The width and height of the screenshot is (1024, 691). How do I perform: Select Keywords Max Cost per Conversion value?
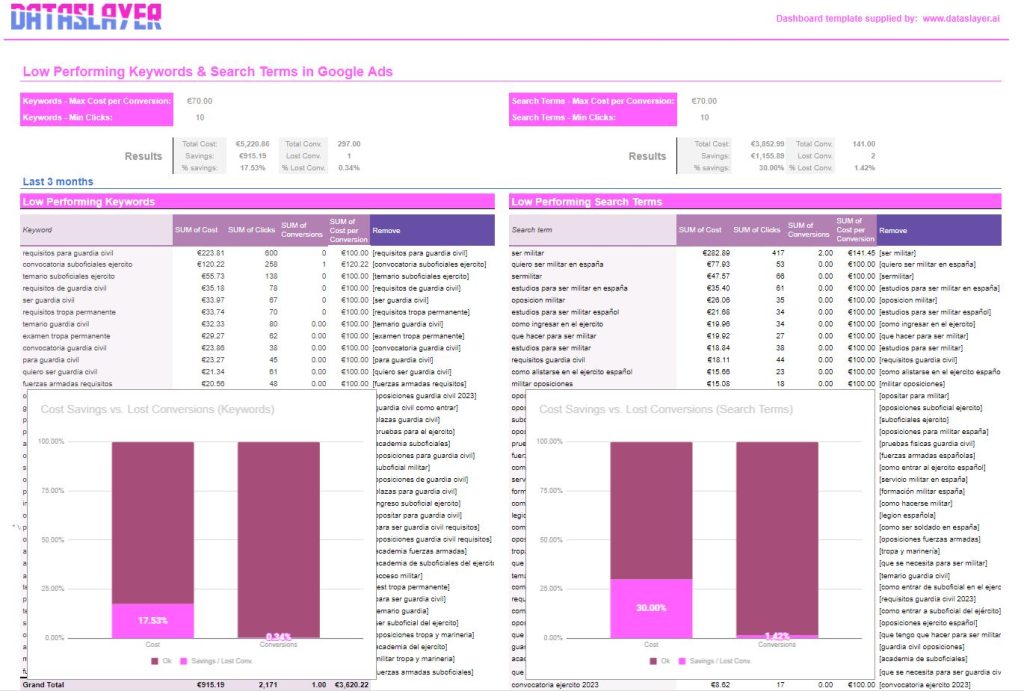coord(199,101)
